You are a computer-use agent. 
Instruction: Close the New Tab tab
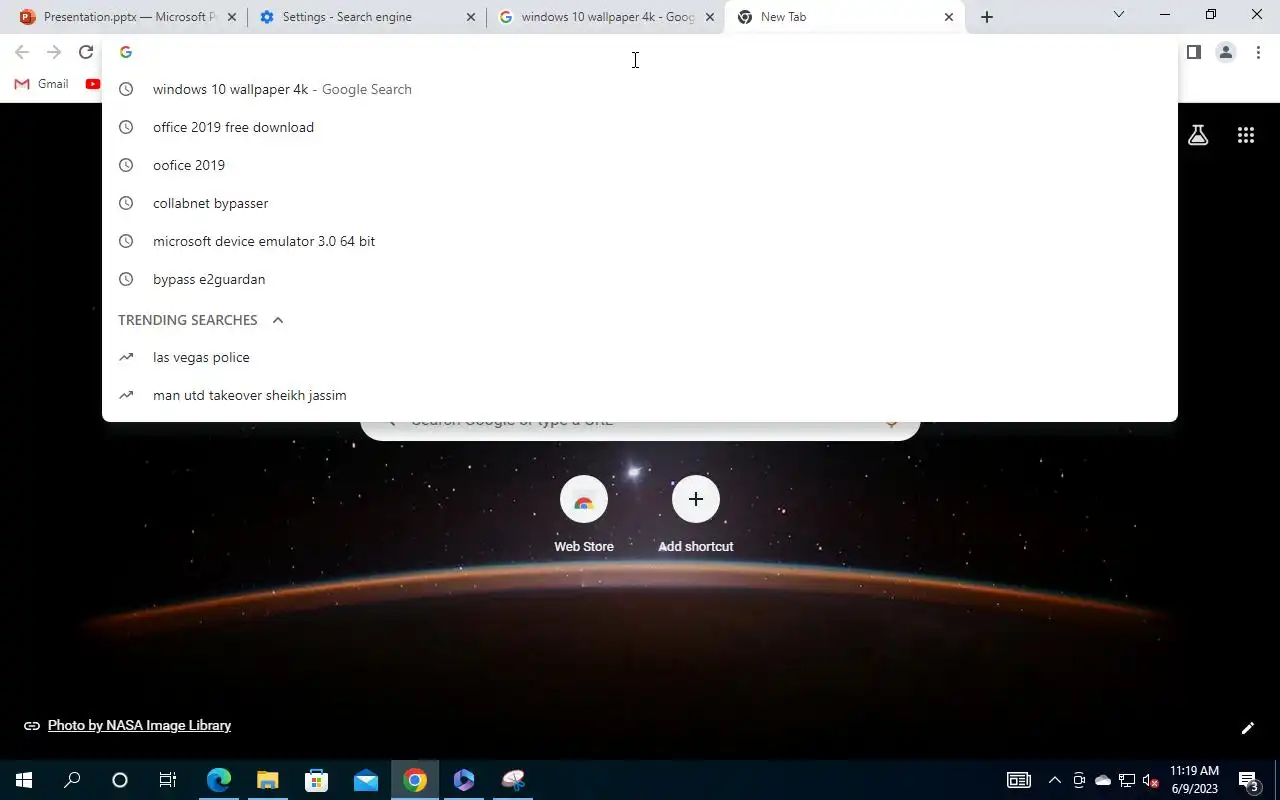[949, 17]
